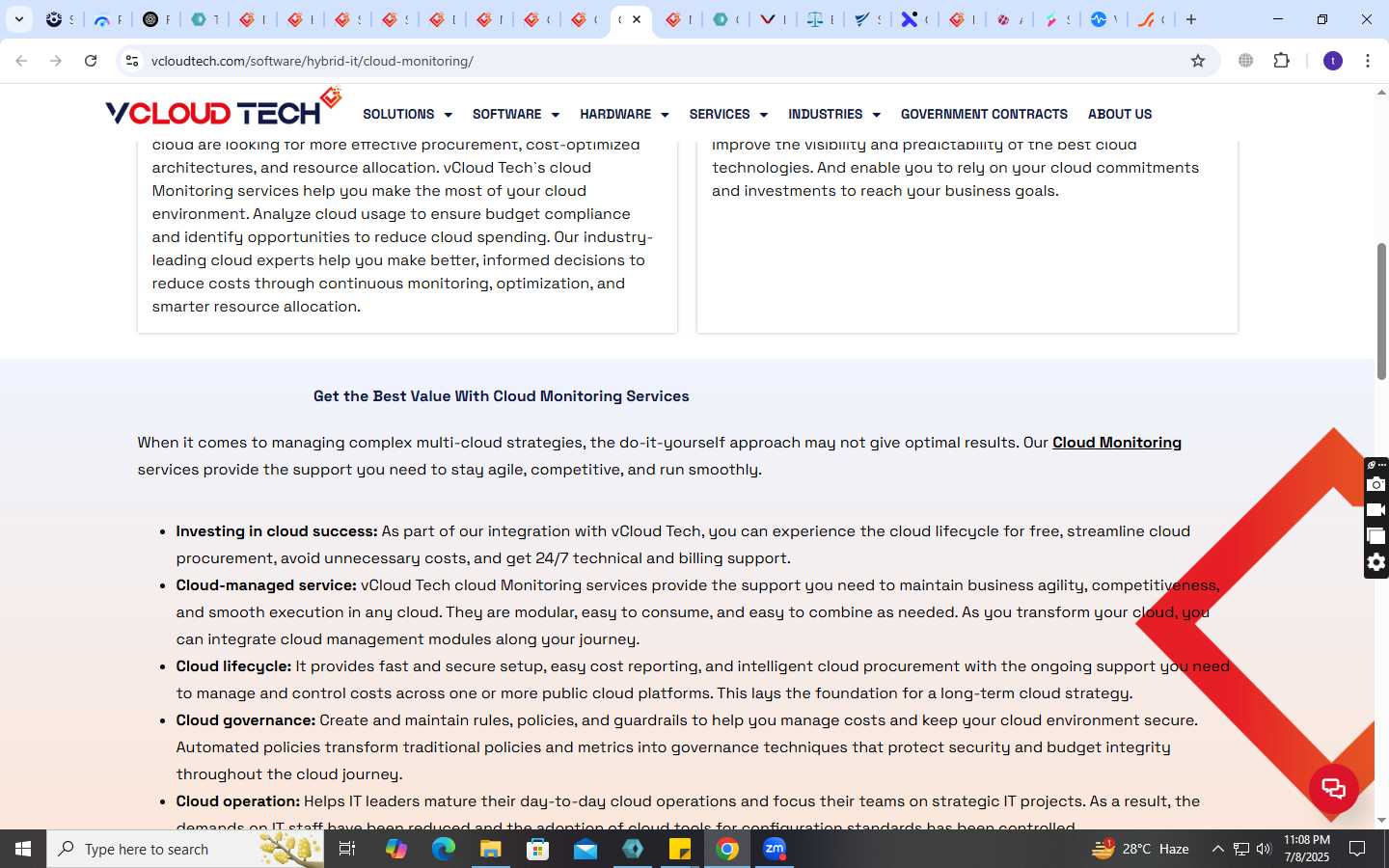
Task: Switch to Zoom in the taskbar
Action: point(775,849)
